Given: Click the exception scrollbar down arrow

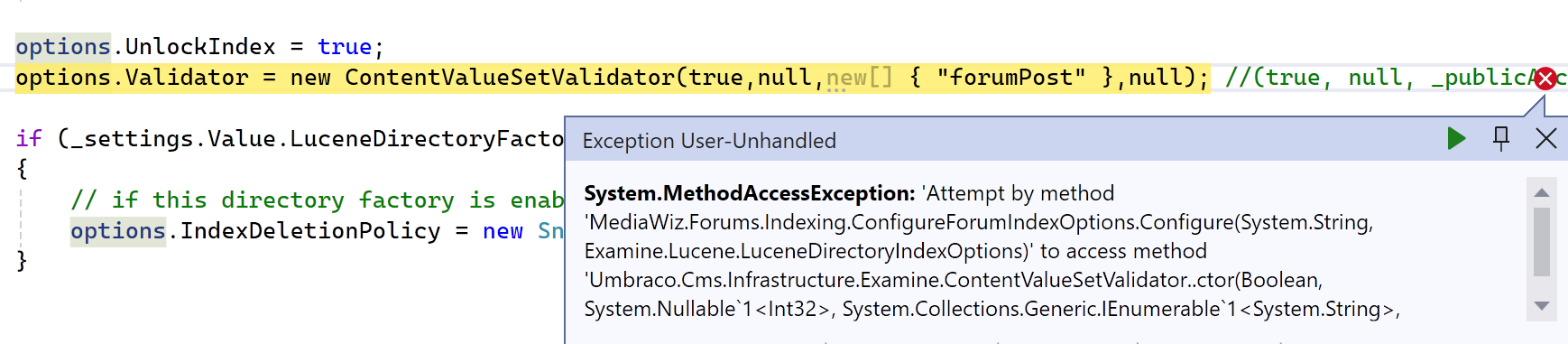Looking at the screenshot, I should pyautogui.click(x=1542, y=306).
